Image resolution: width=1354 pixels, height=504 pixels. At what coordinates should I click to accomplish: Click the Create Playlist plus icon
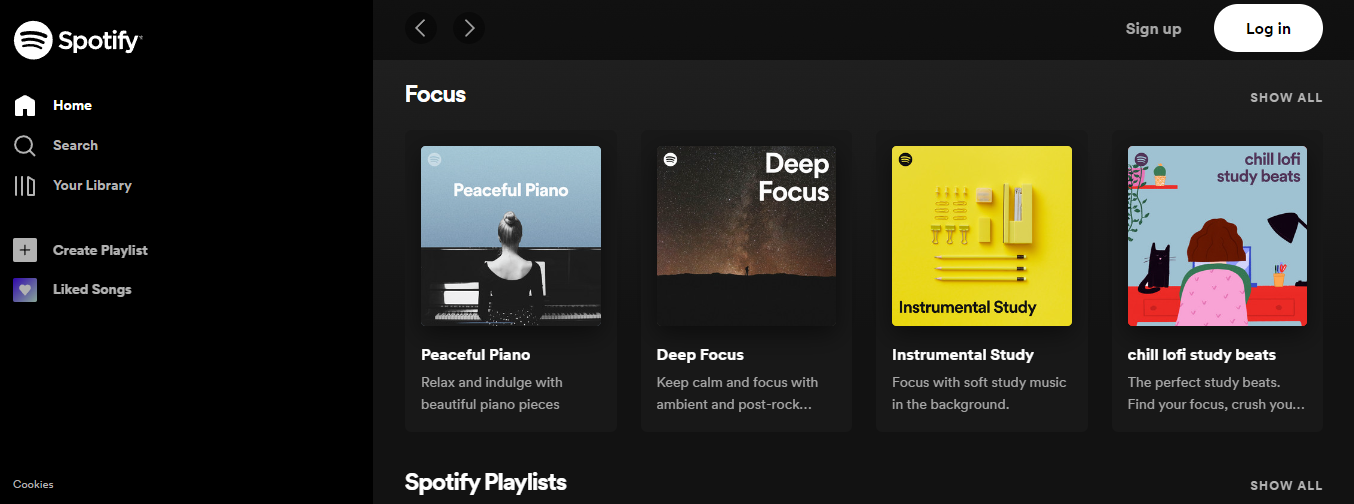click(25, 250)
